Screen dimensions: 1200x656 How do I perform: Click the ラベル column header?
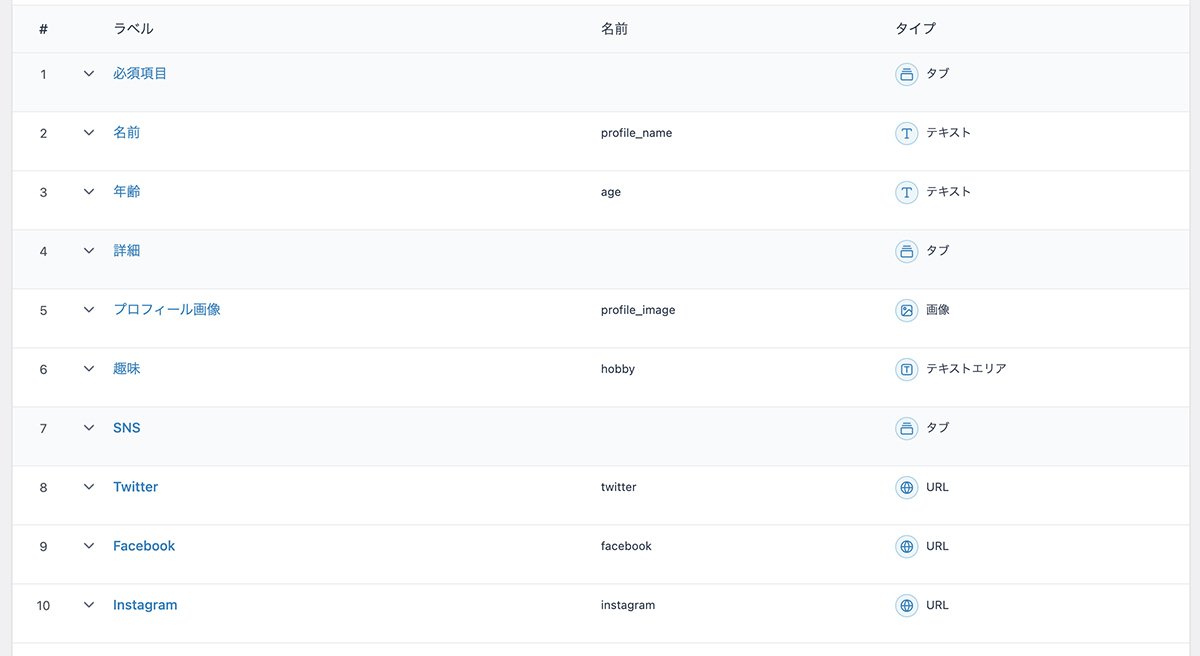coord(133,29)
